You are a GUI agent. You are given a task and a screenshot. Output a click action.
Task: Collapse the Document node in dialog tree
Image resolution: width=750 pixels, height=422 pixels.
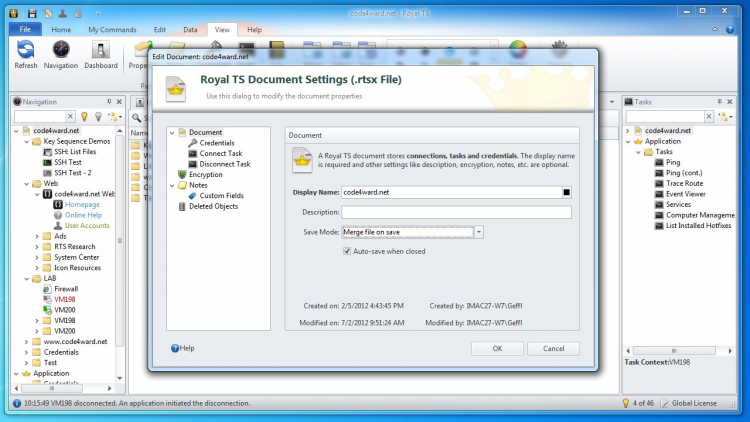pos(172,133)
